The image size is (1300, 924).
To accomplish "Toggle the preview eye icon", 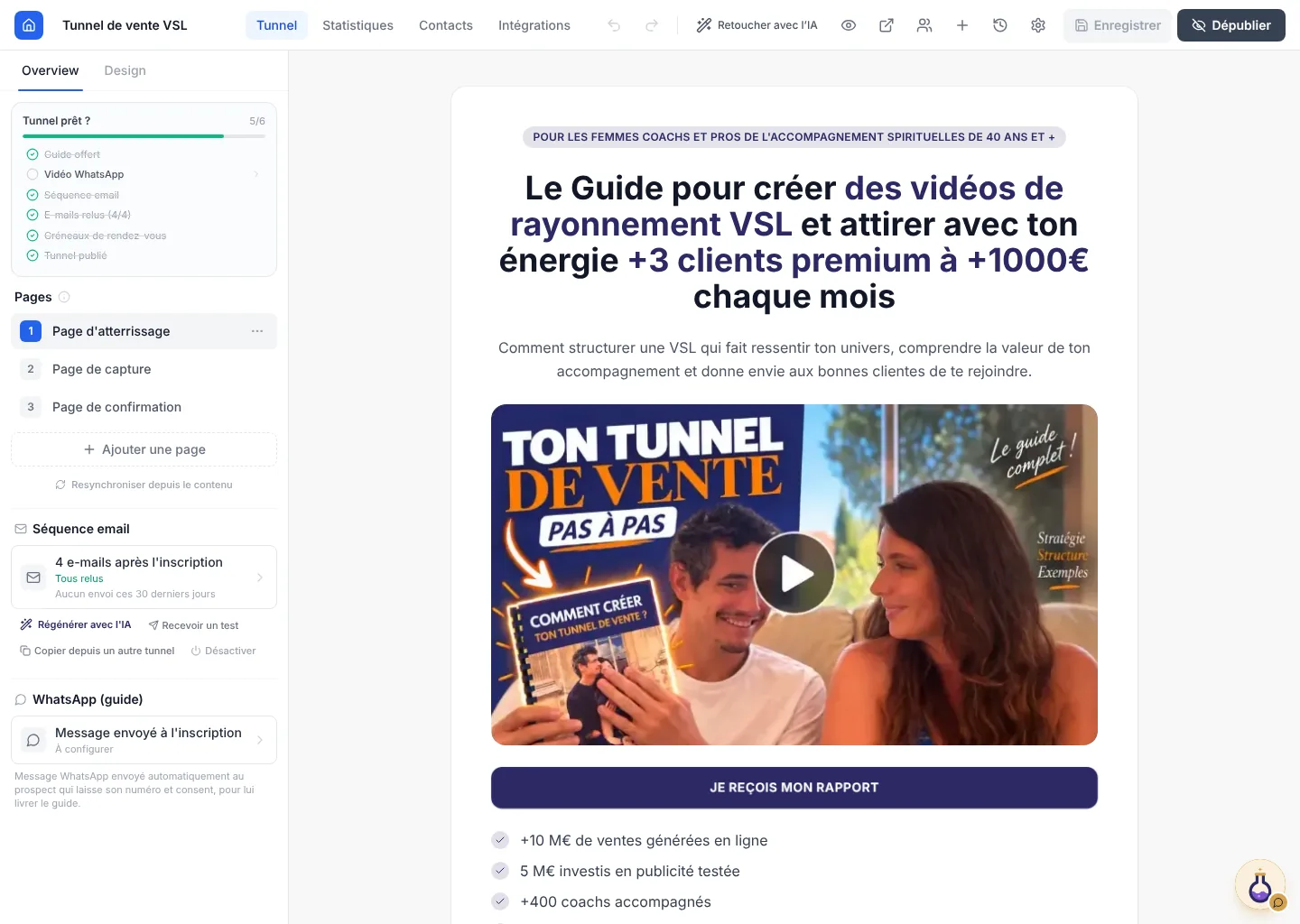I will (849, 25).
